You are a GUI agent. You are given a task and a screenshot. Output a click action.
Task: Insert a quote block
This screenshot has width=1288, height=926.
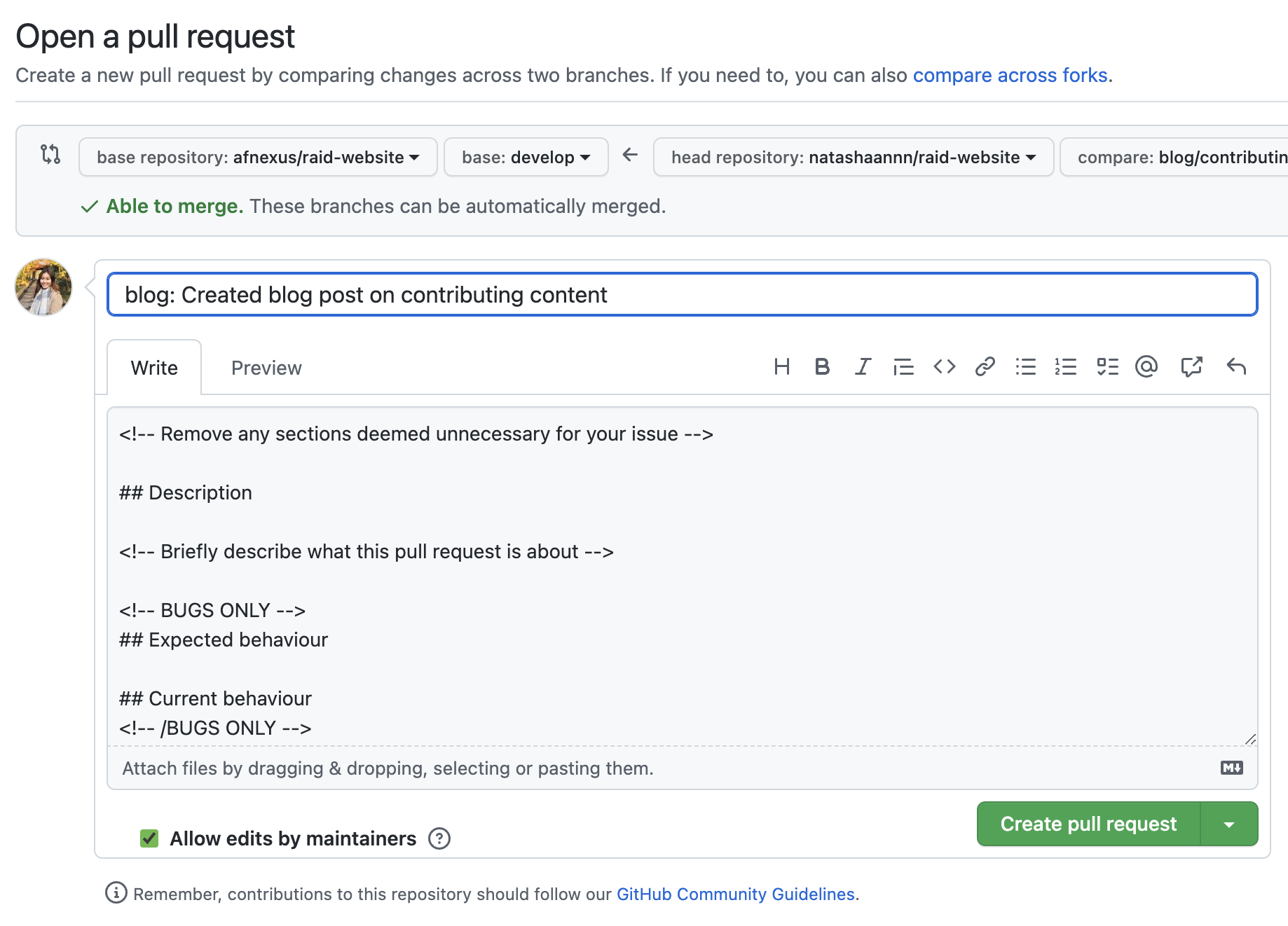pos(903,366)
